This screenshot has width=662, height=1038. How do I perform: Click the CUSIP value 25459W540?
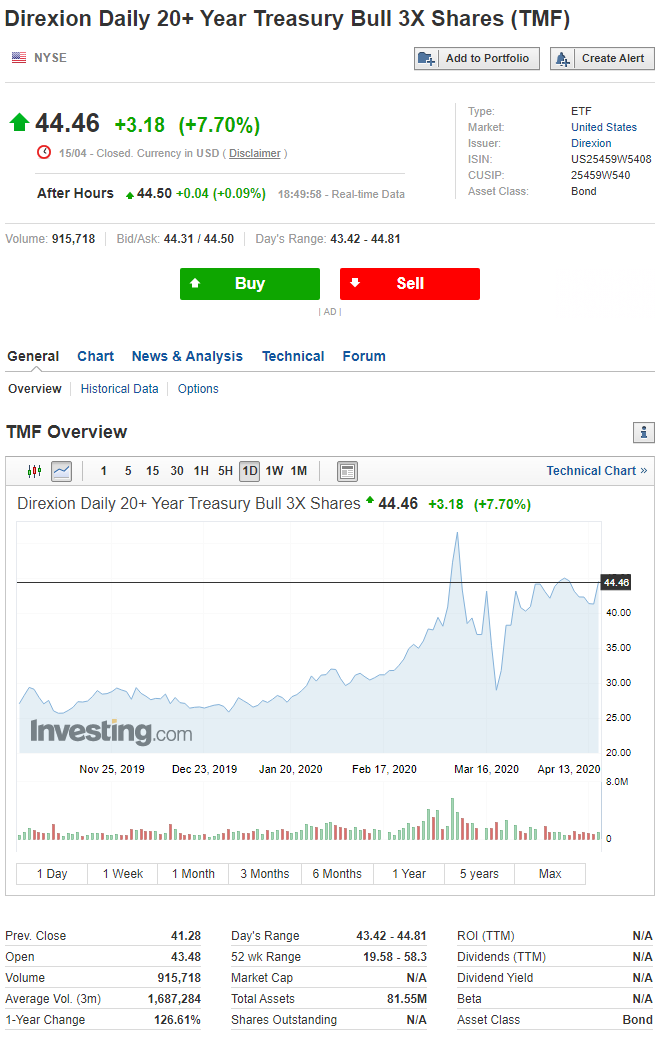click(x=600, y=175)
